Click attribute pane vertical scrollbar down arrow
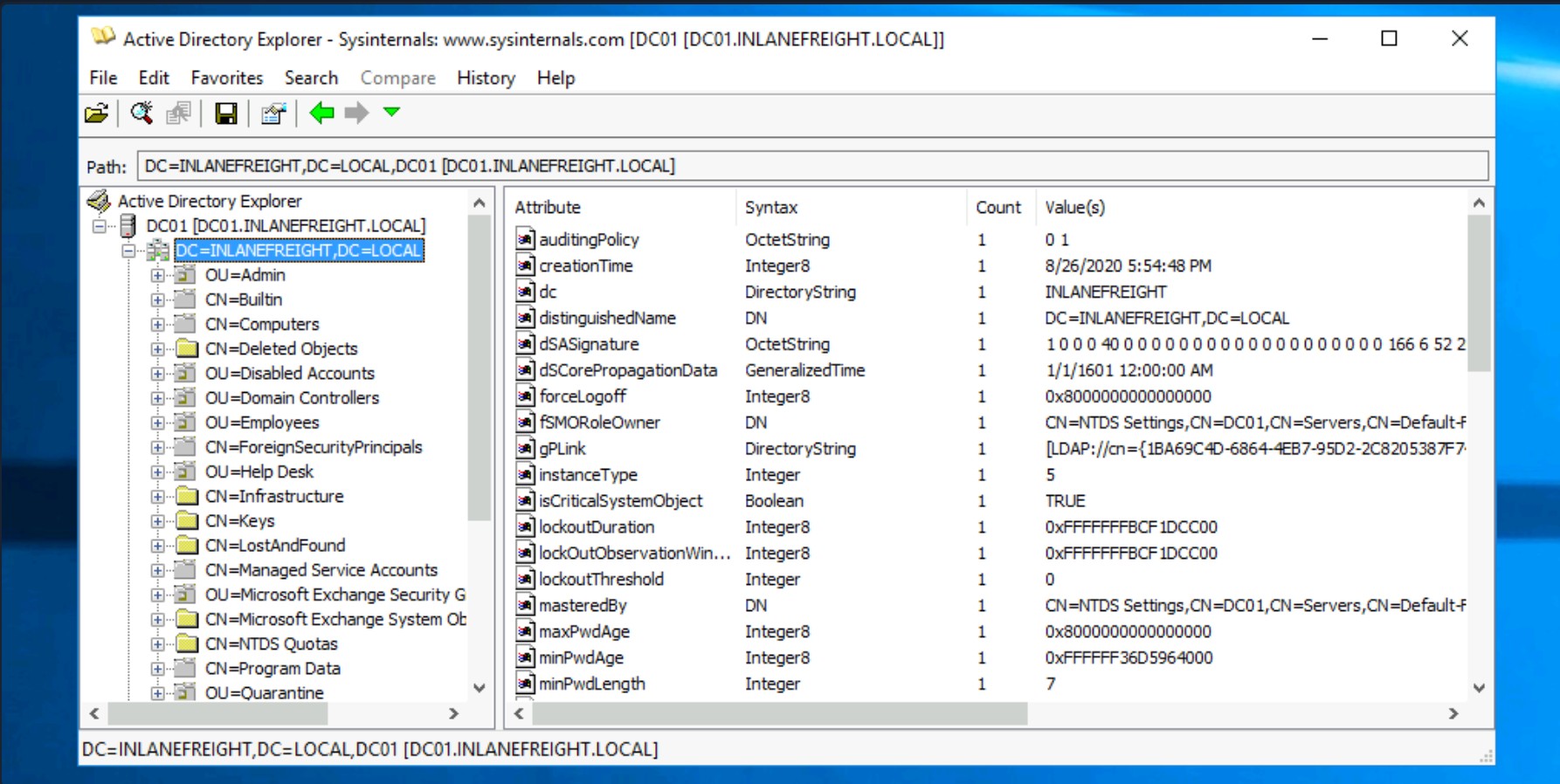This screenshot has height=784, width=1560. click(1479, 687)
